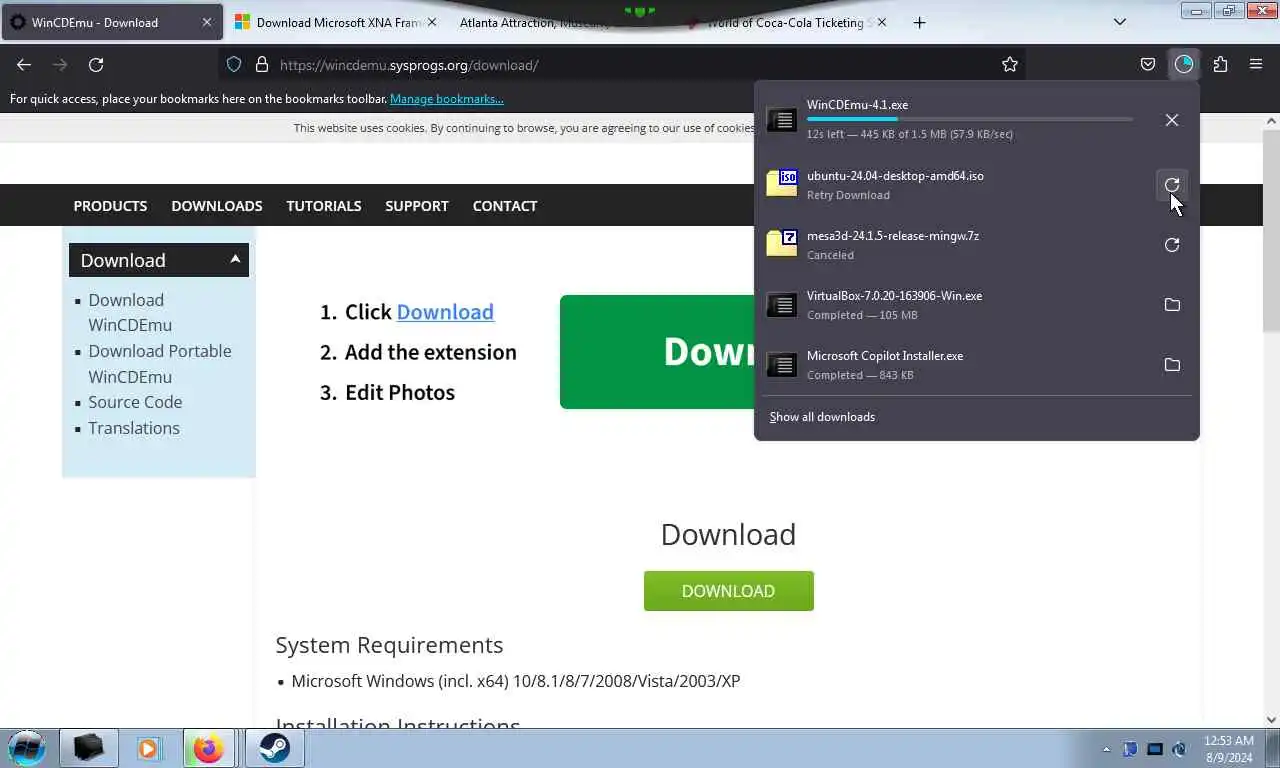Image resolution: width=1280 pixels, height=768 pixels.
Task: Click the green DOWNLOAD button
Action: pos(728,591)
